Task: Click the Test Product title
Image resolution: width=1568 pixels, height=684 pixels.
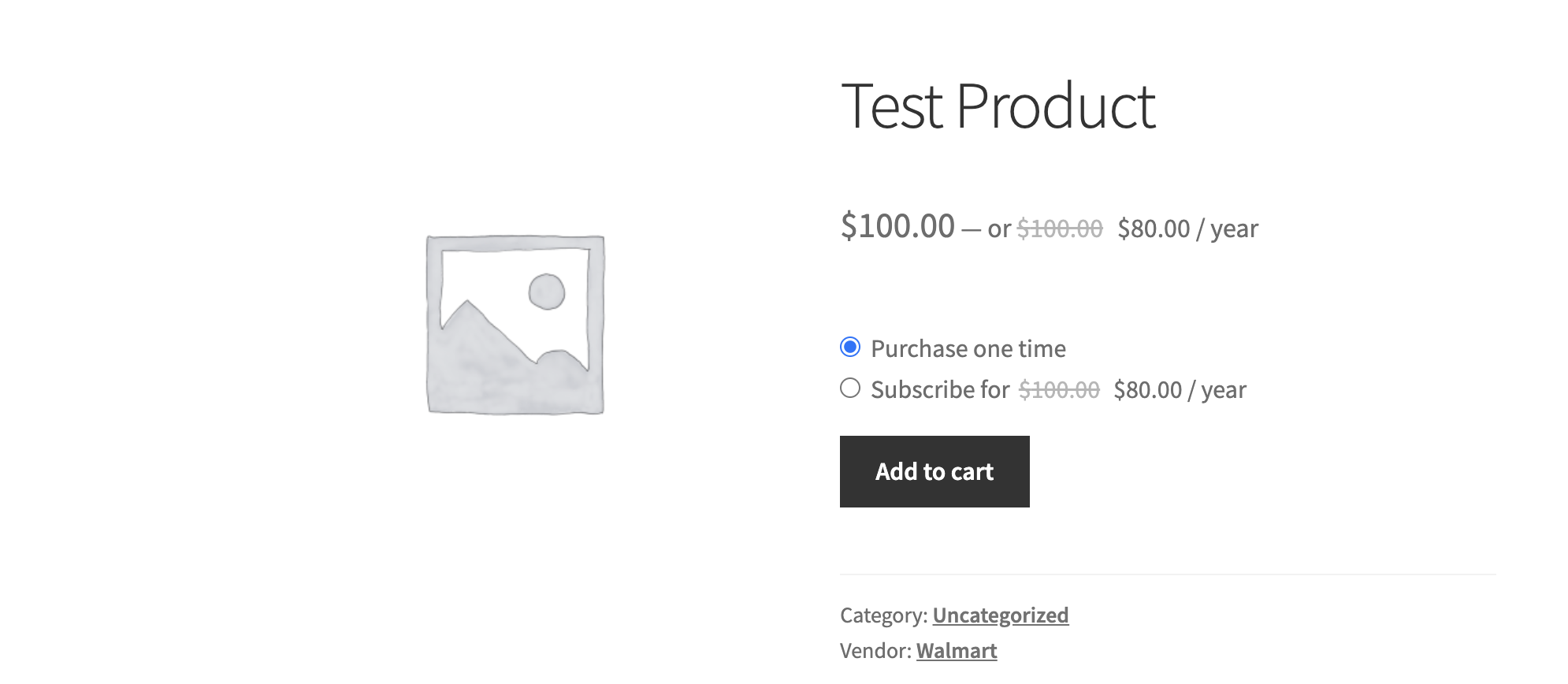Action: 998,106
